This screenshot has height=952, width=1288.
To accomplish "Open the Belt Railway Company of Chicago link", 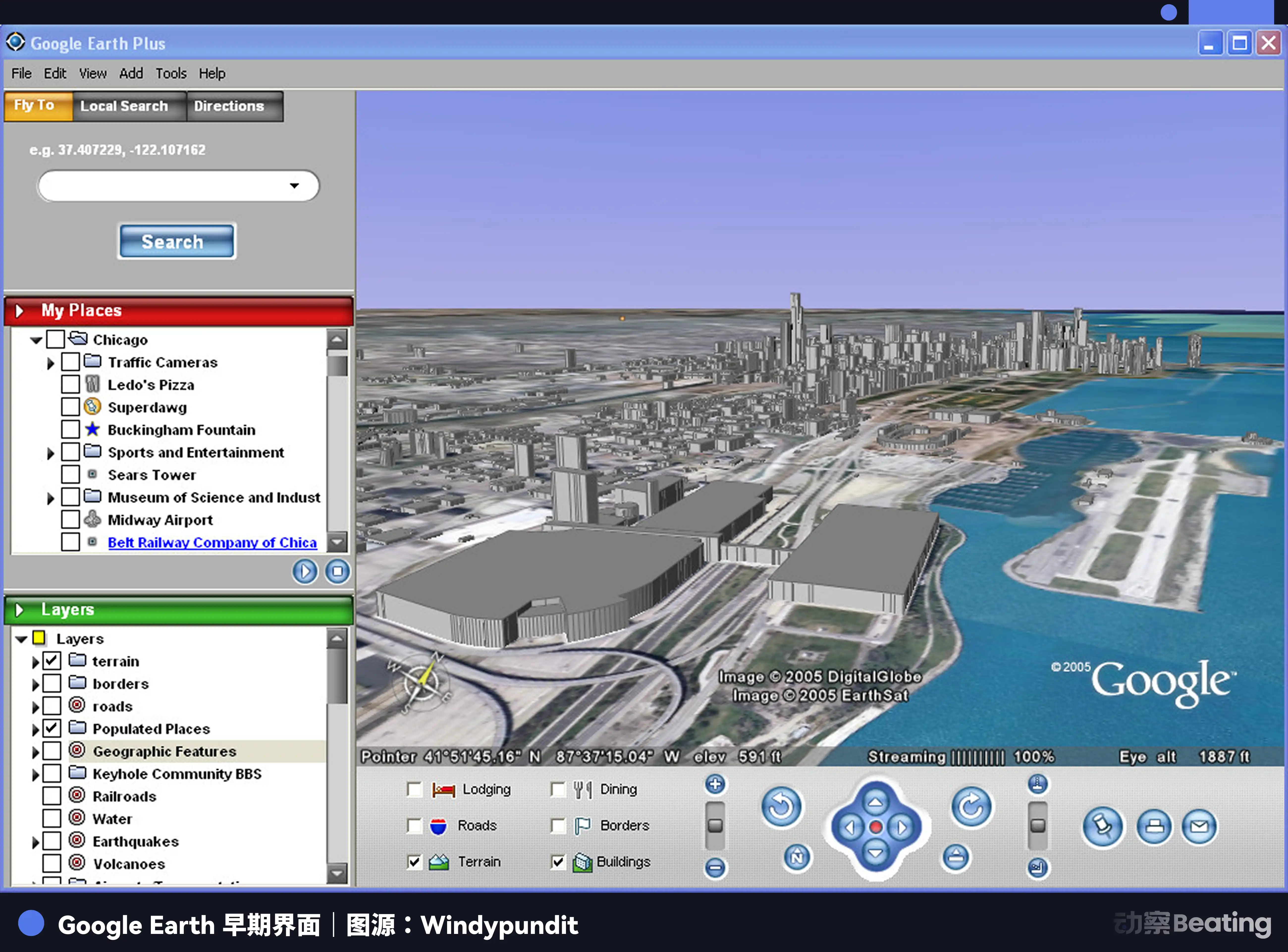I will click(212, 542).
